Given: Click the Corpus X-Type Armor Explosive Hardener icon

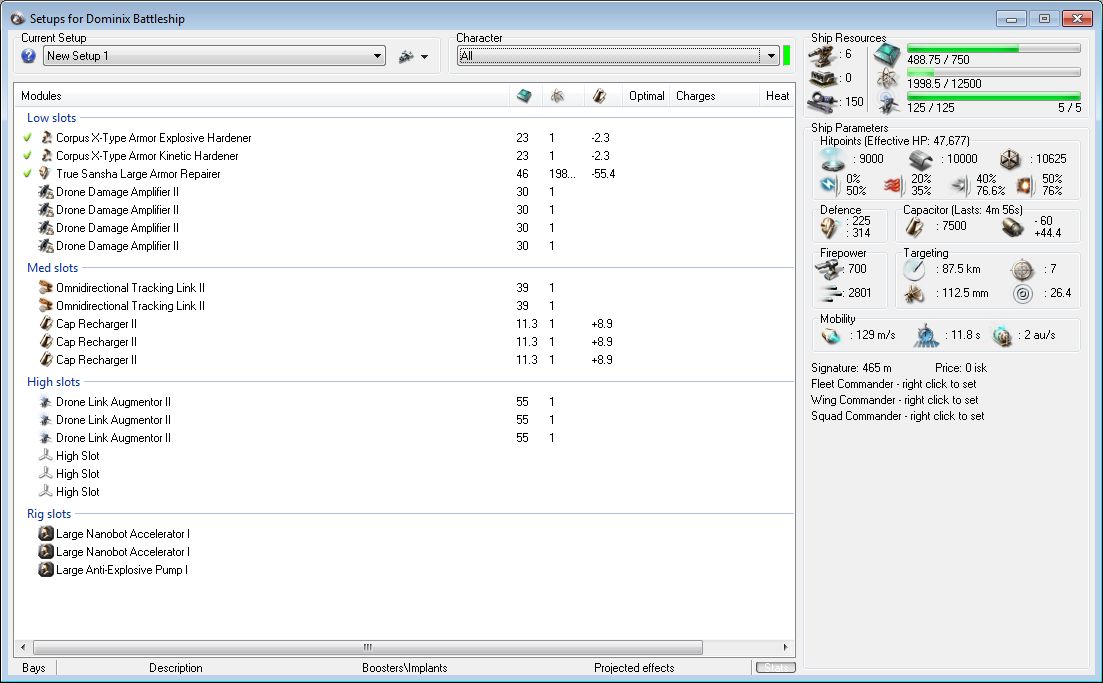Looking at the screenshot, I should pyautogui.click(x=46, y=137).
